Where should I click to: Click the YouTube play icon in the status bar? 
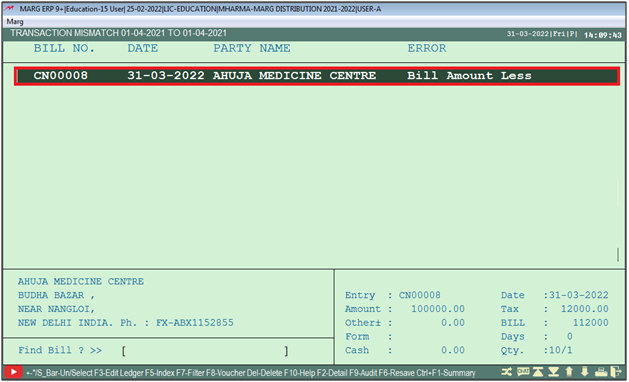13,372
